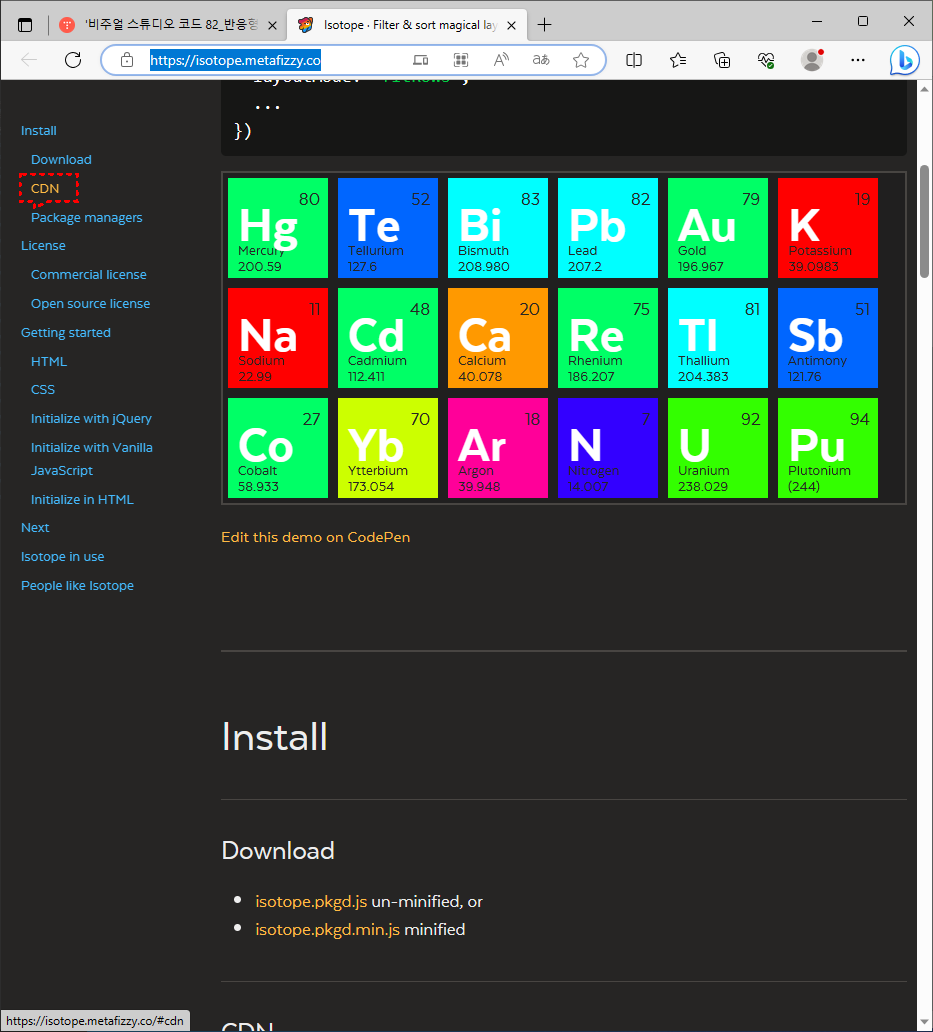Click the browser Refresh icon

click(73, 60)
